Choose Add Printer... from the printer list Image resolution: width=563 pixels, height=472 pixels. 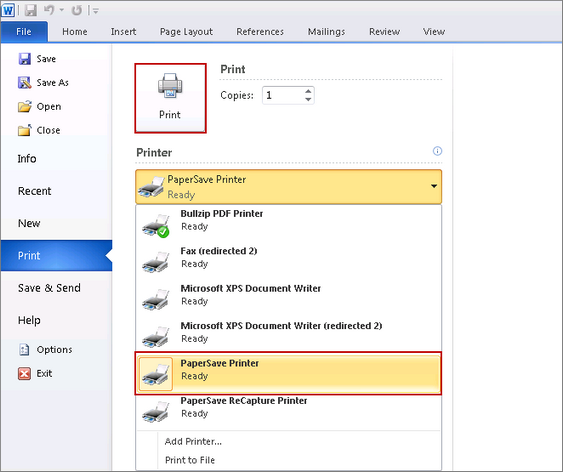(193, 441)
